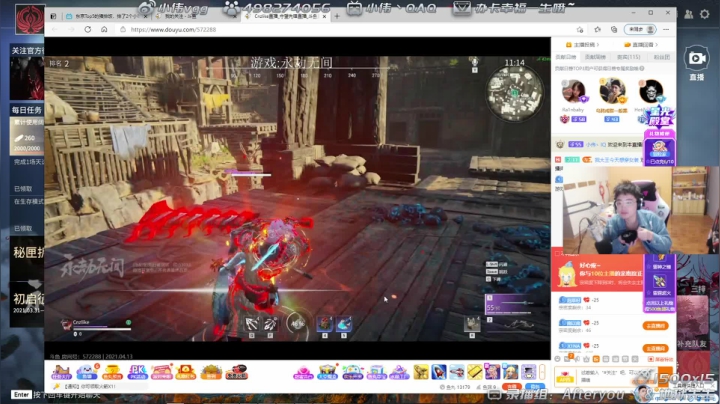The width and height of the screenshot is (720, 404).
Task: Click the orange chat send button
Action: pyautogui.click(x=665, y=376)
